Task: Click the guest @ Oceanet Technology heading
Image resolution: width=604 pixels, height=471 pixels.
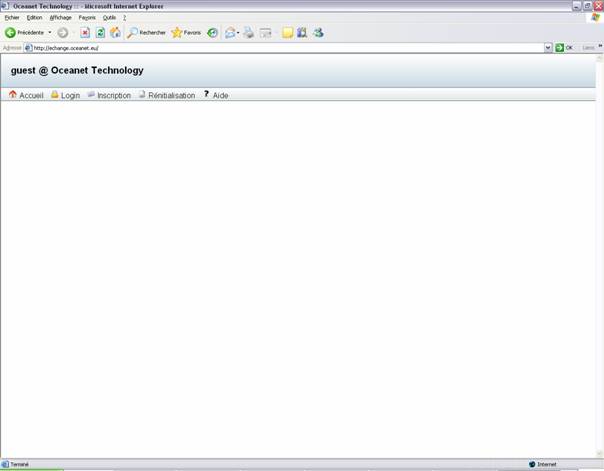Action: 77,70
